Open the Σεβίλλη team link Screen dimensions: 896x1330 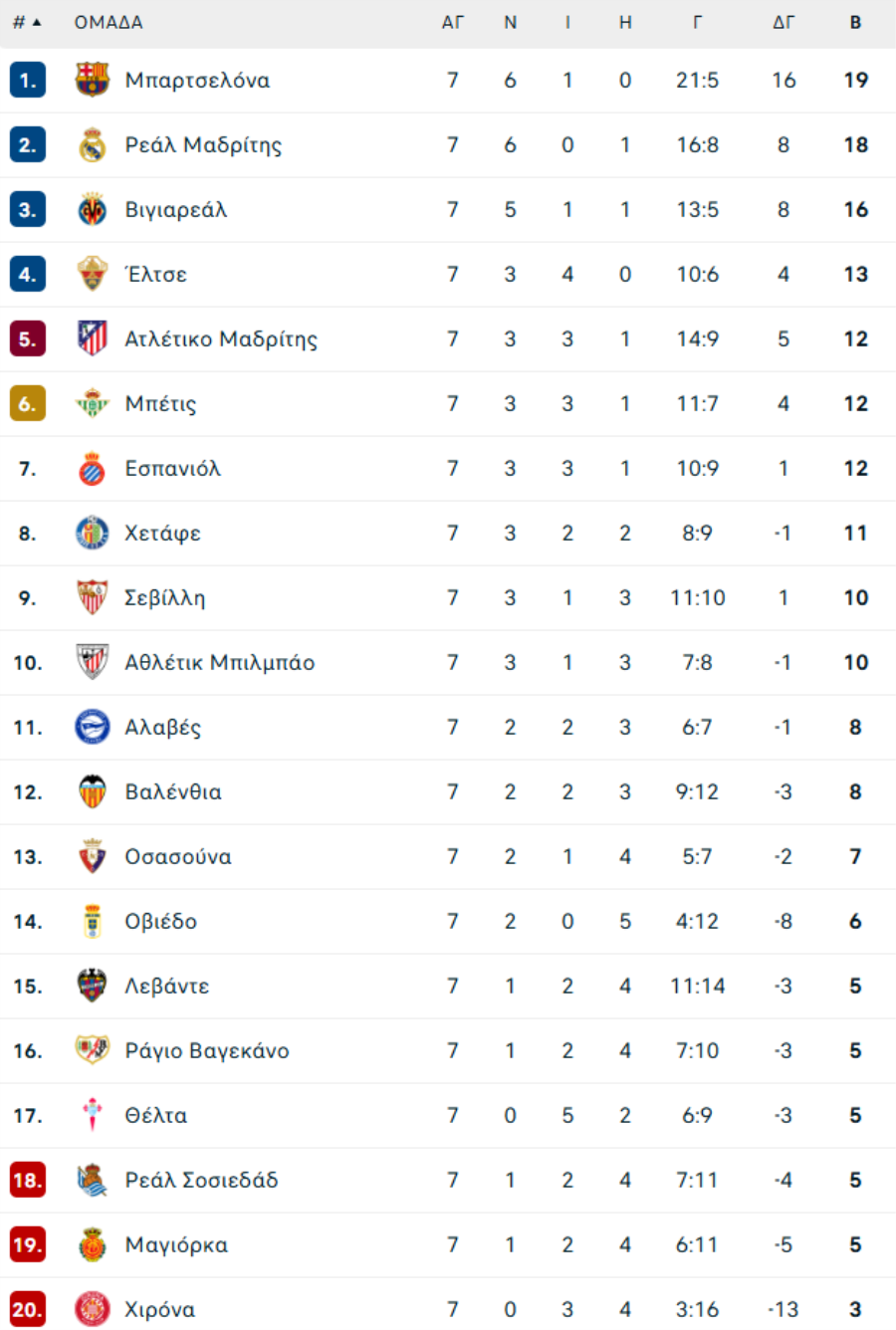tap(164, 598)
